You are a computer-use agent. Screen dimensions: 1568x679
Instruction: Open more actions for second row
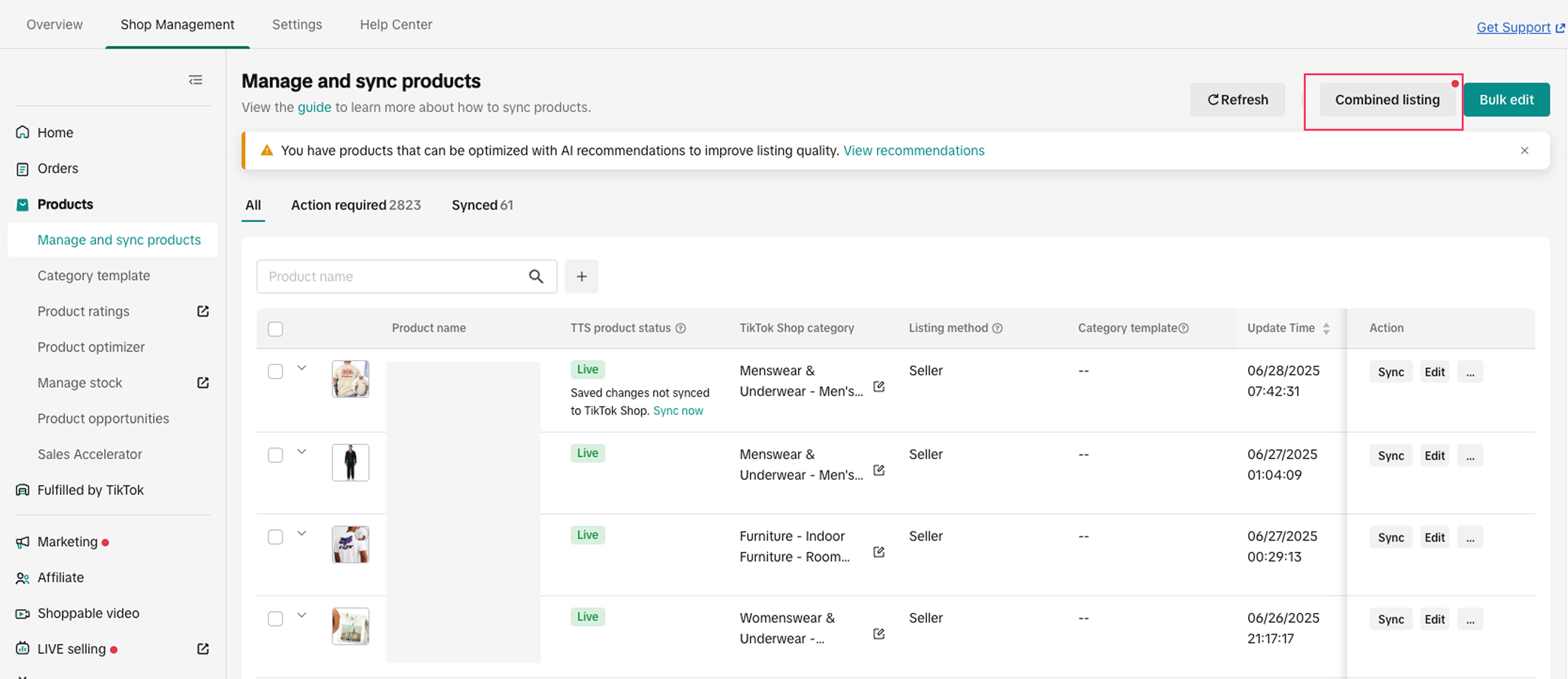(1469, 455)
